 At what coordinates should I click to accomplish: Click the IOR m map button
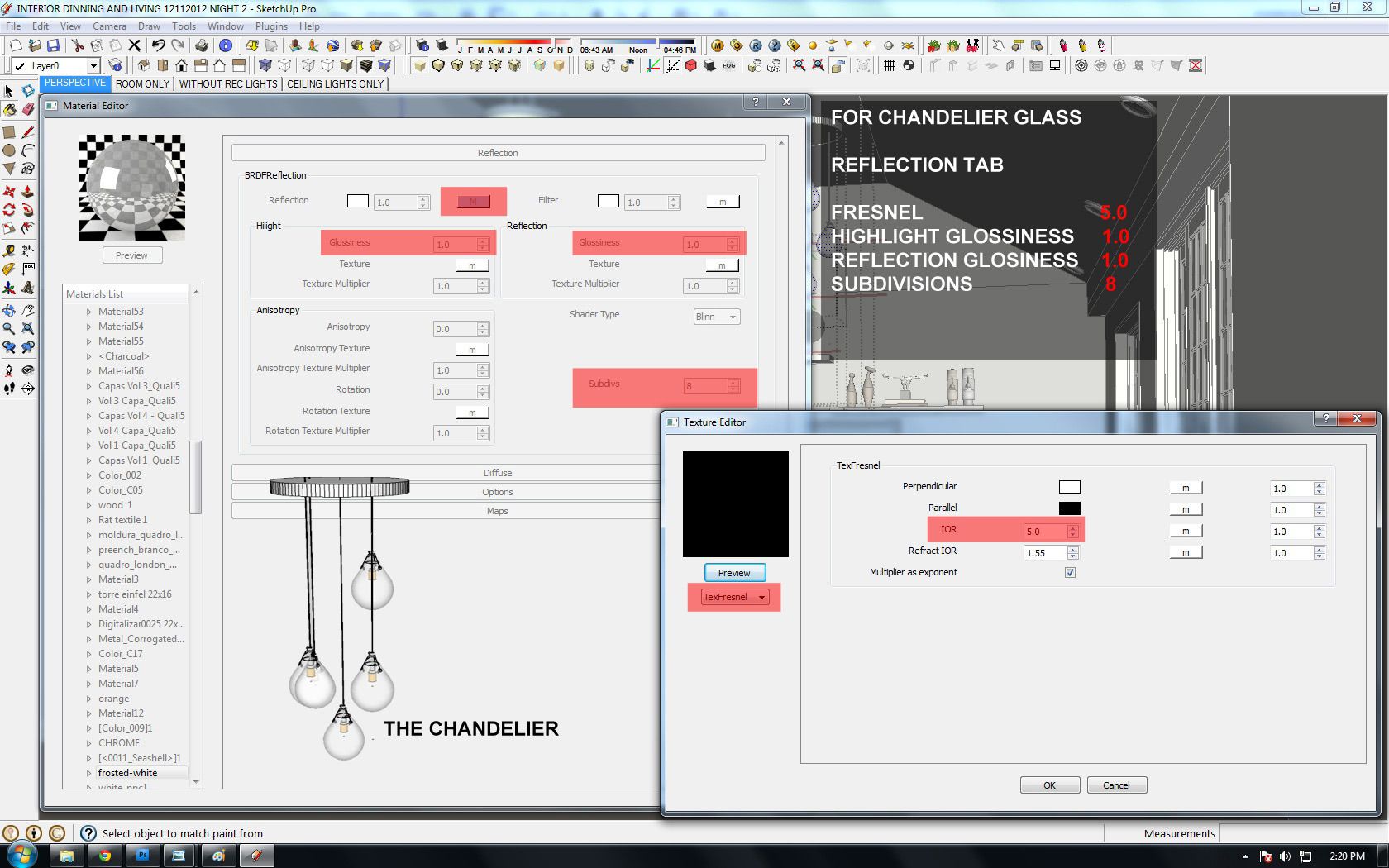click(x=1186, y=531)
